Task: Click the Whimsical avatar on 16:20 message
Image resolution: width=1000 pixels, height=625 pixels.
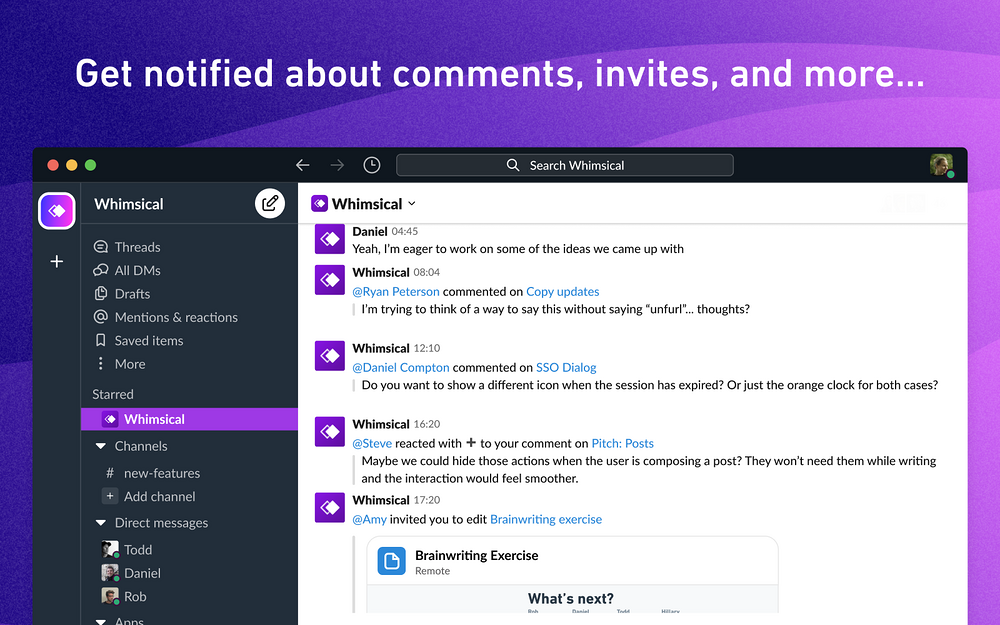Action: (x=330, y=432)
